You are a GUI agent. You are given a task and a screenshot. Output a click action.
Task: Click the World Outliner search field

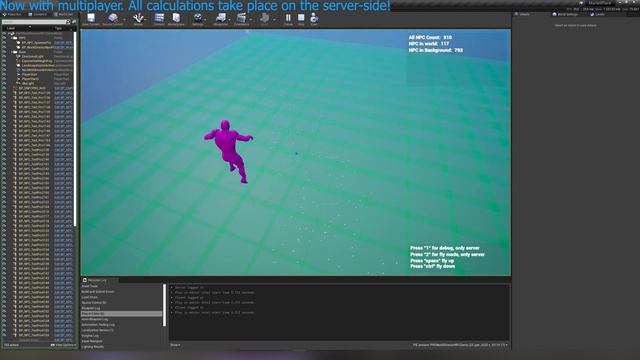pos(34,22)
